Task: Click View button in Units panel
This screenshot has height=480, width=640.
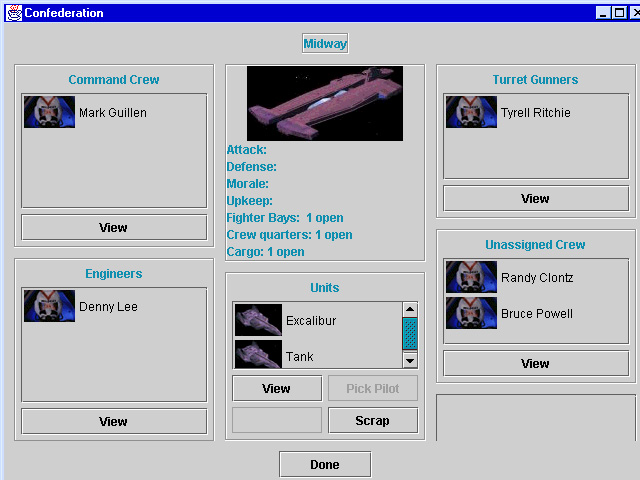Action: (276, 388)
